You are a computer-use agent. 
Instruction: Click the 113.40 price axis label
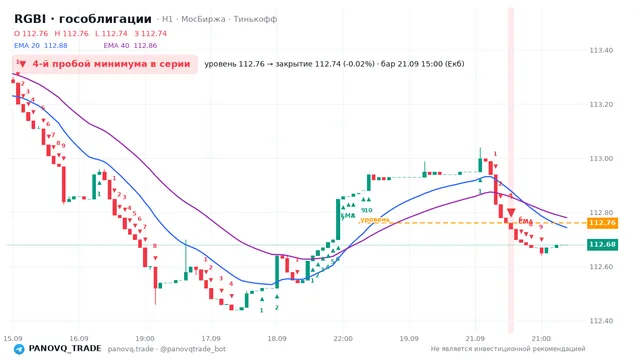tap(601, 51)
